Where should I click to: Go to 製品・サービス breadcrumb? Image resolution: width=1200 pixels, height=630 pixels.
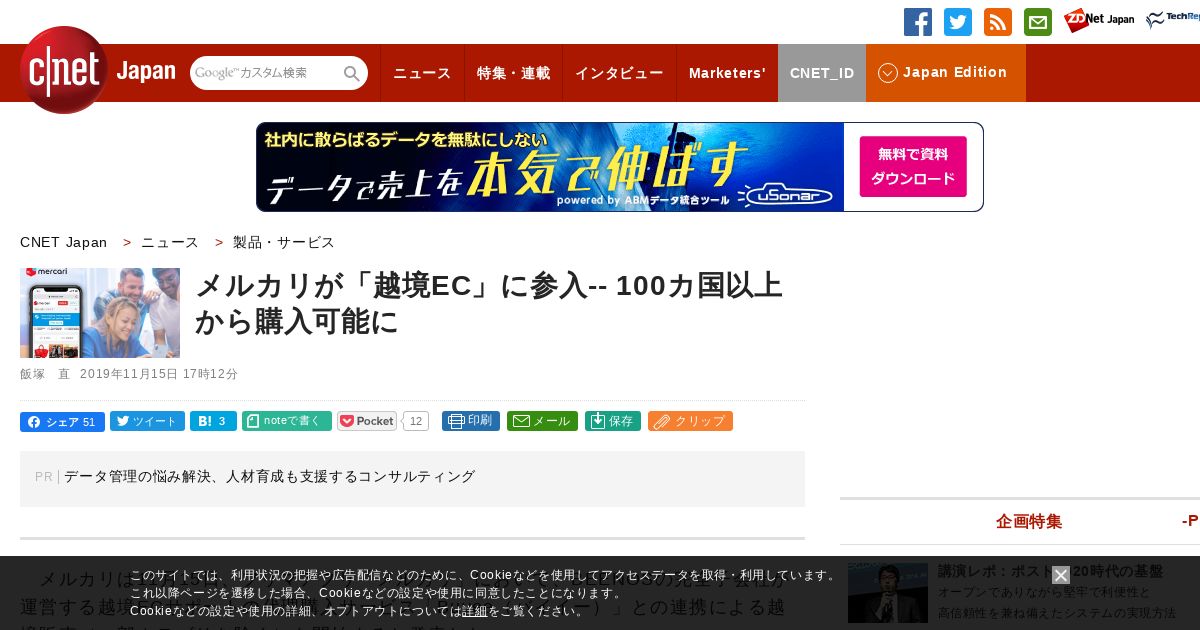tap(284, 242)
